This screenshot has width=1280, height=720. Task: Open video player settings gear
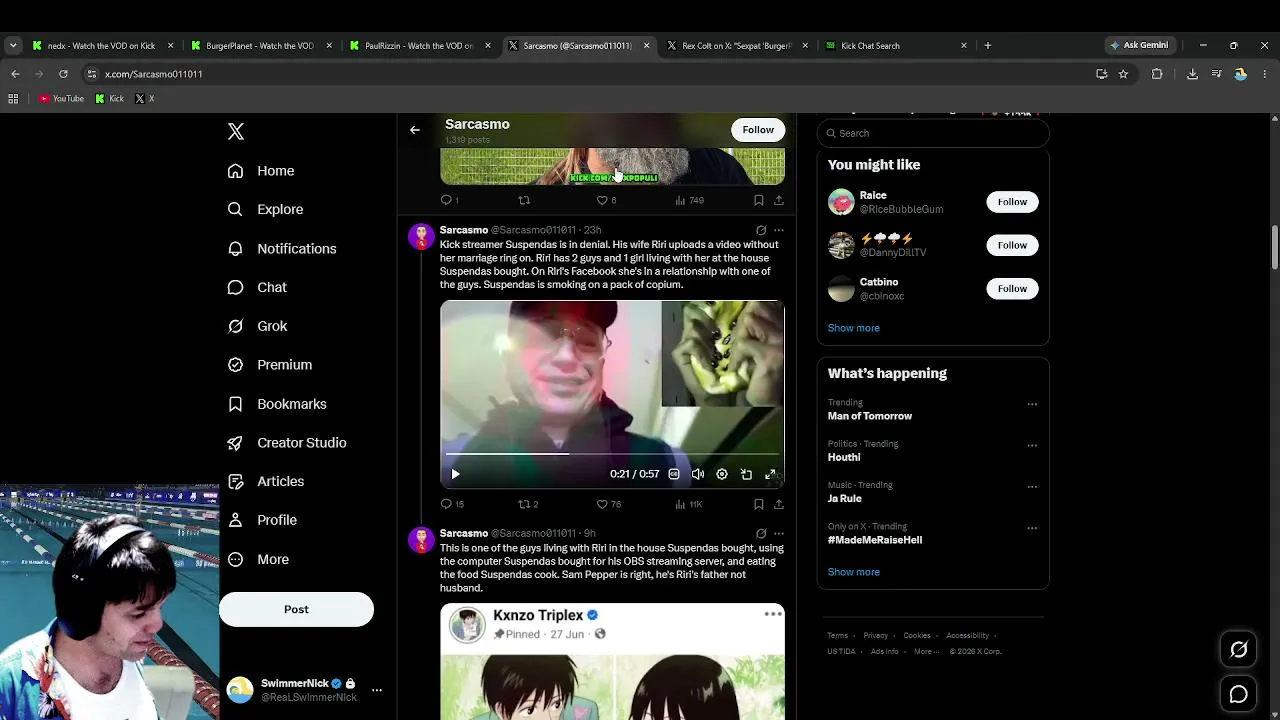(722, 474)
